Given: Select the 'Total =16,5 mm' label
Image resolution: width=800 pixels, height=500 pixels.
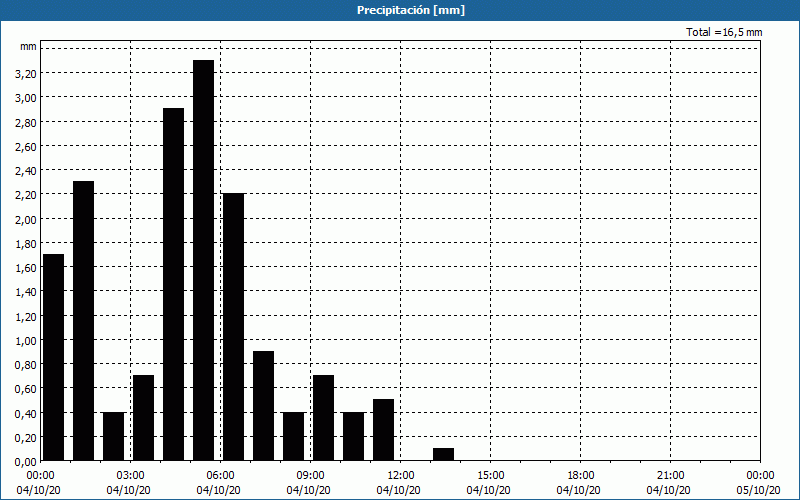Looking at the screenshot, I should tap(724, 32).
